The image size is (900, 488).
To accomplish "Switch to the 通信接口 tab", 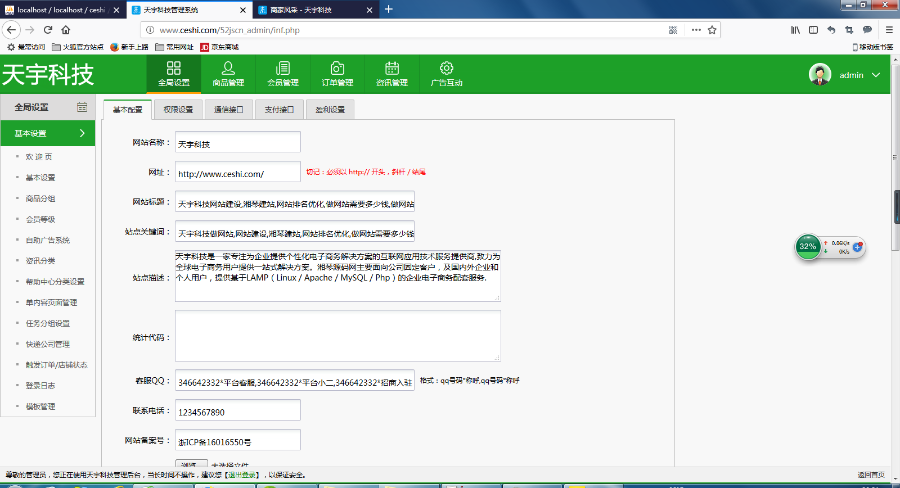I will pos(228,109).
